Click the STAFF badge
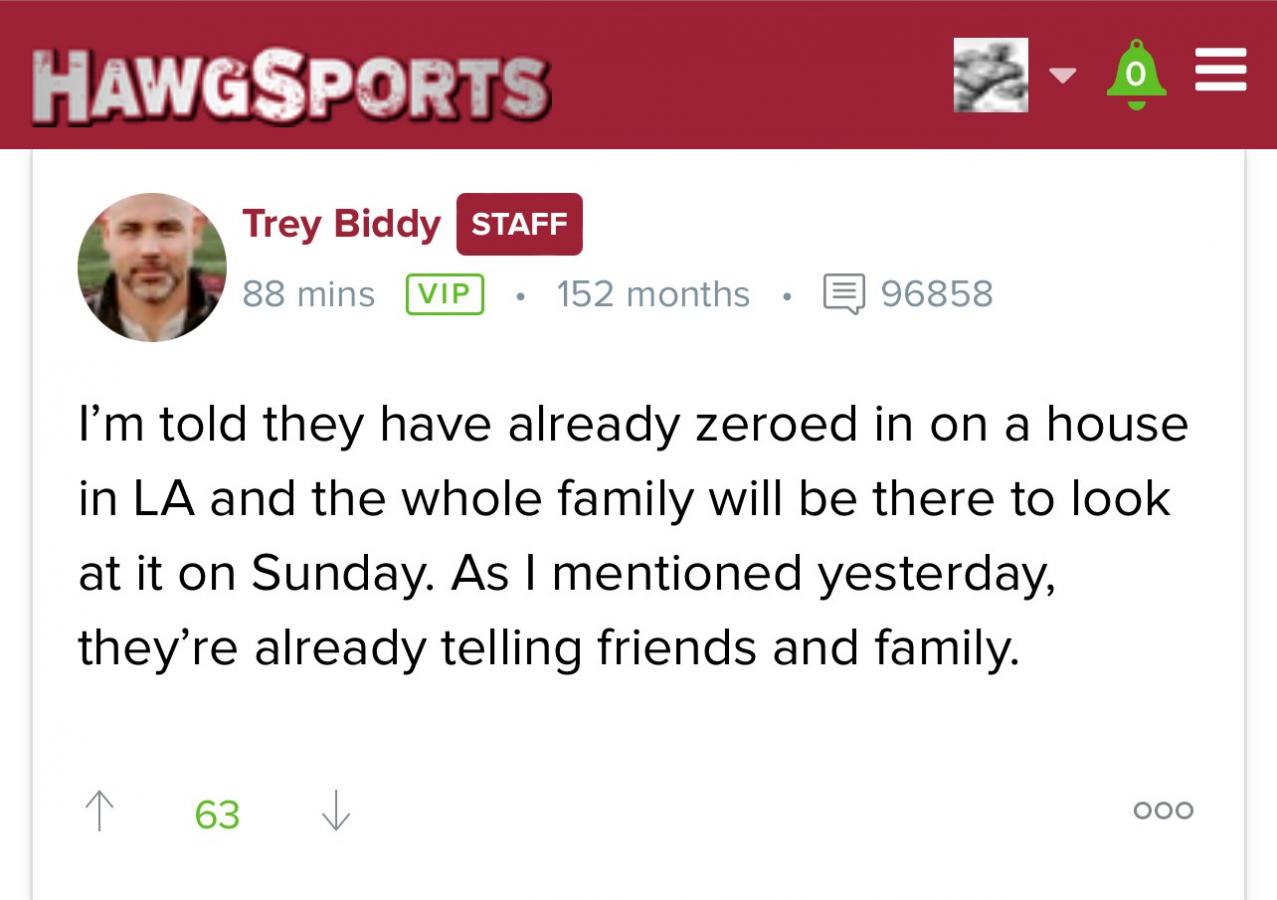1277x900 pixels. [x=519, y=224]
